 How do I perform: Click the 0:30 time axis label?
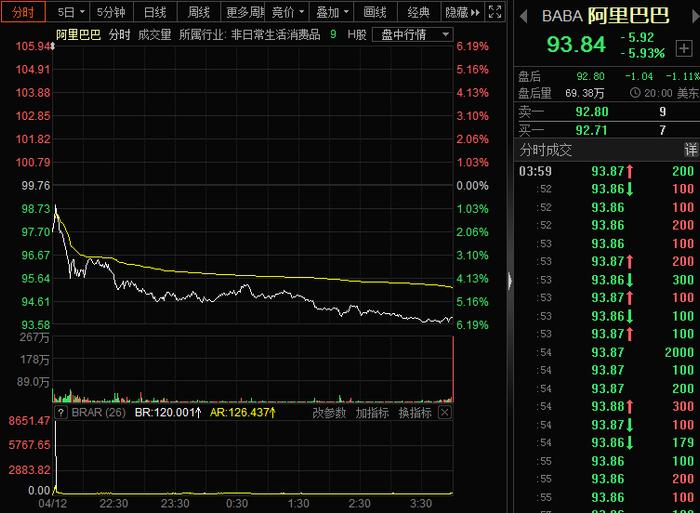coord(237,504)
